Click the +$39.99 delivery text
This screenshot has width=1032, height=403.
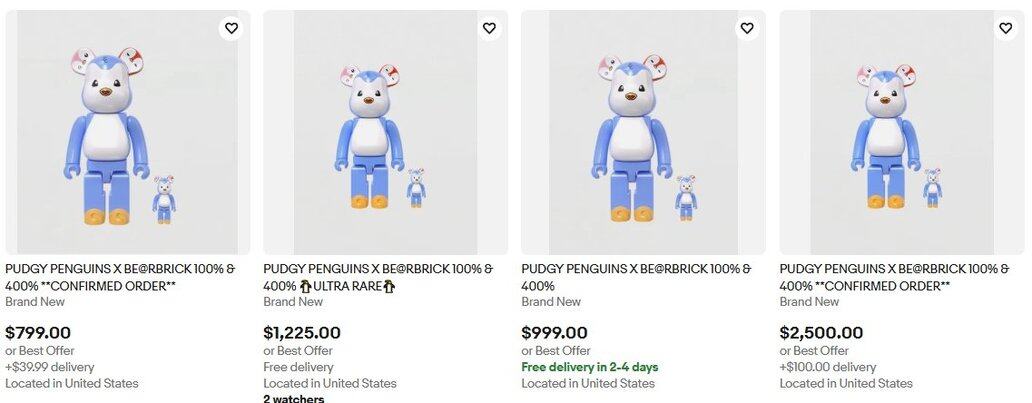click(50, 367)
